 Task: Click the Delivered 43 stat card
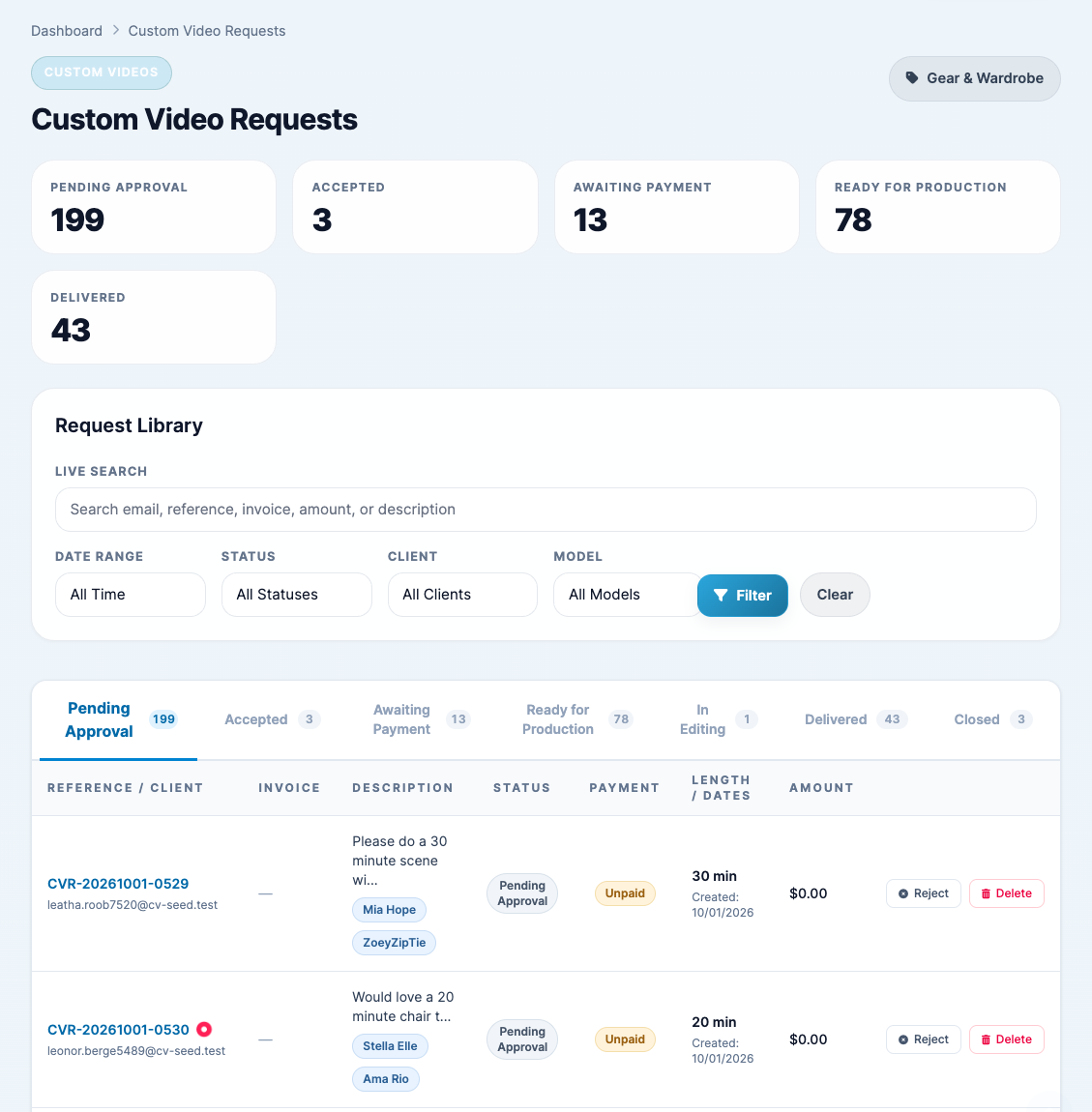[154, 317]
